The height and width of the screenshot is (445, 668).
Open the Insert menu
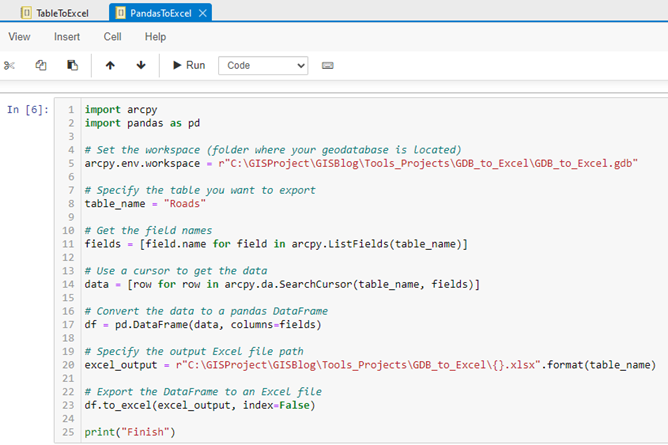(x=67, y=37)
